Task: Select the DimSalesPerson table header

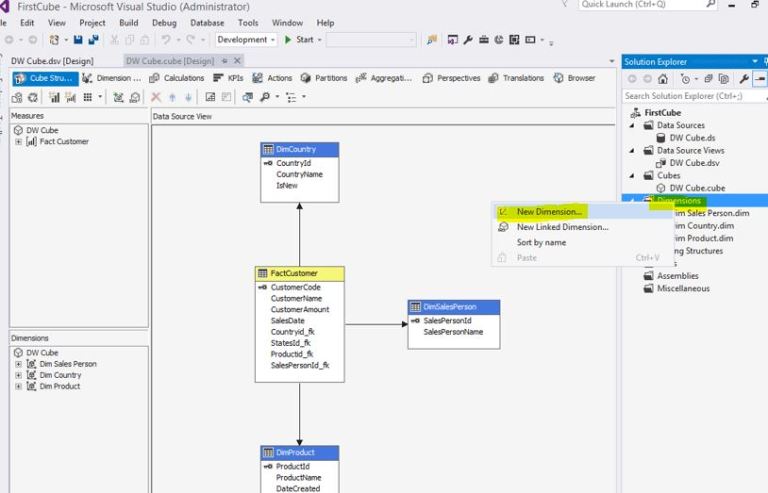Action: click(454, 307)
